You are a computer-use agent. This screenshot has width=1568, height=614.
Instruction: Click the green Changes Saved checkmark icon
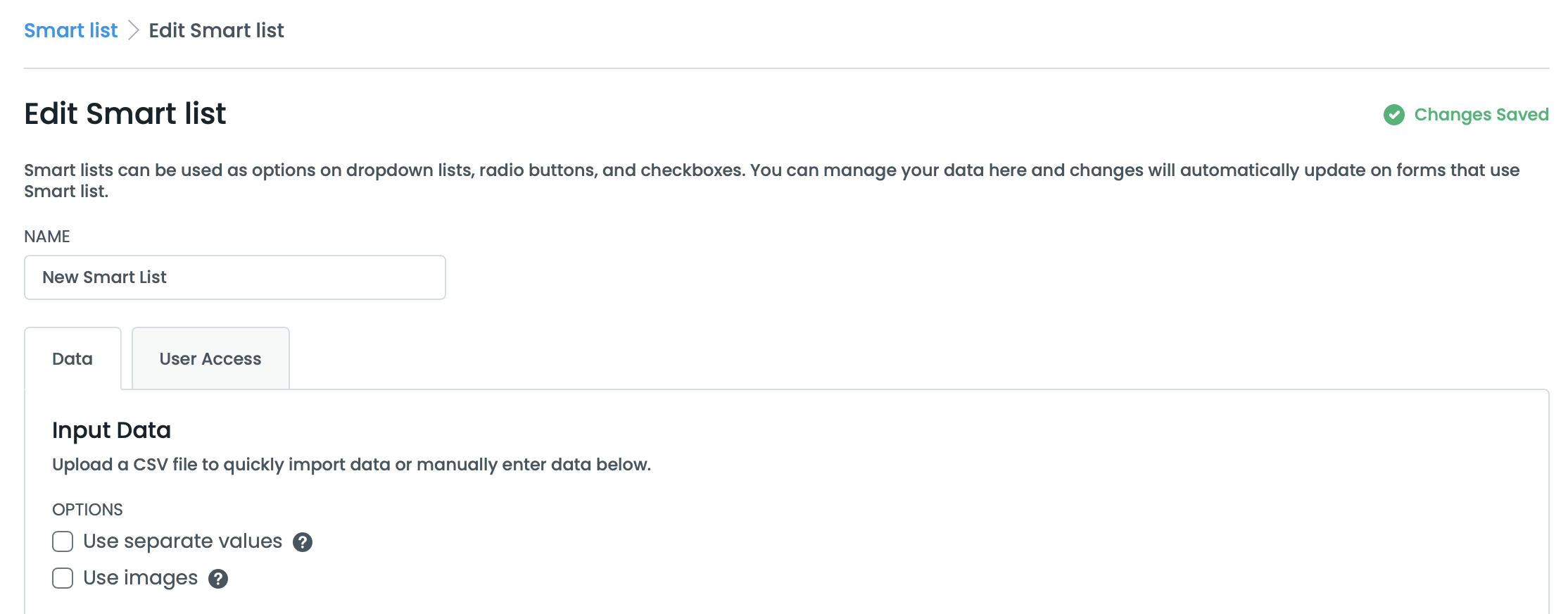[x=1393, y=115]
